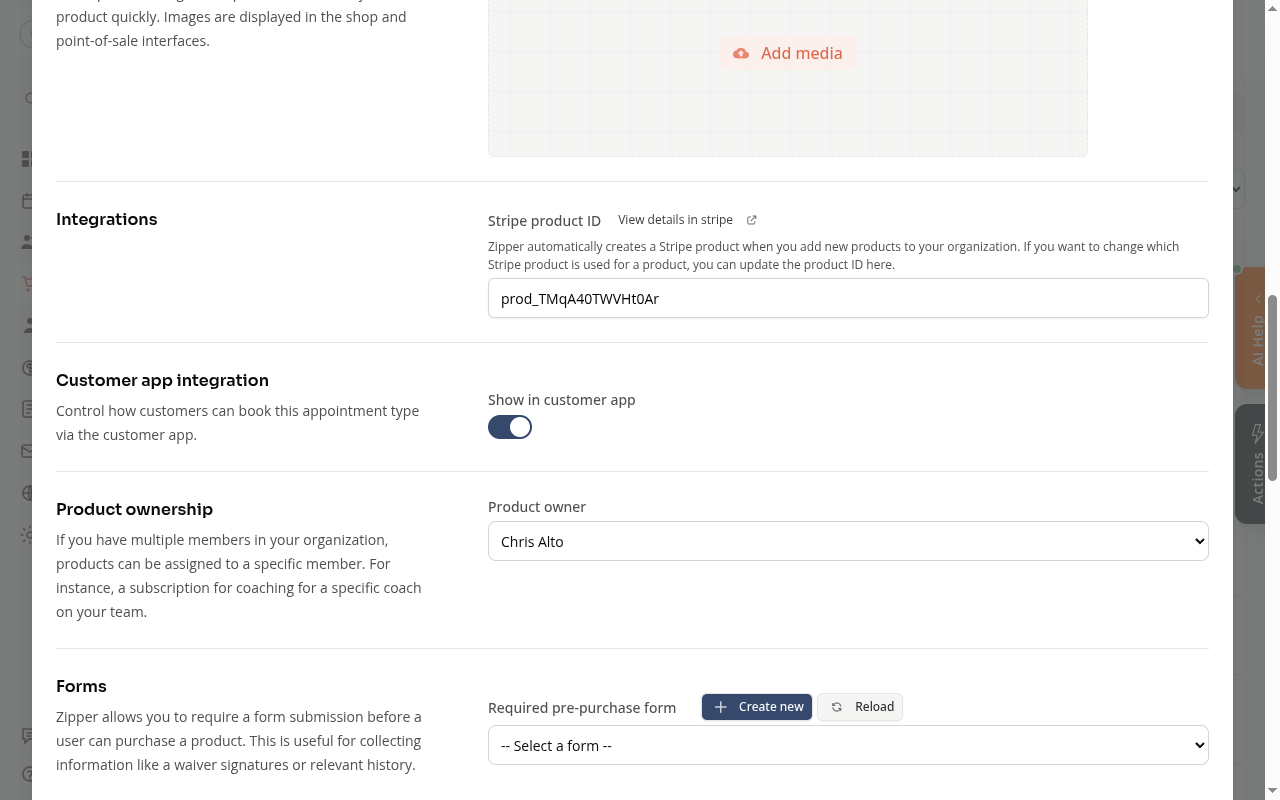
Task: Click the plus icon on Create new
Action: pos(720,707)
